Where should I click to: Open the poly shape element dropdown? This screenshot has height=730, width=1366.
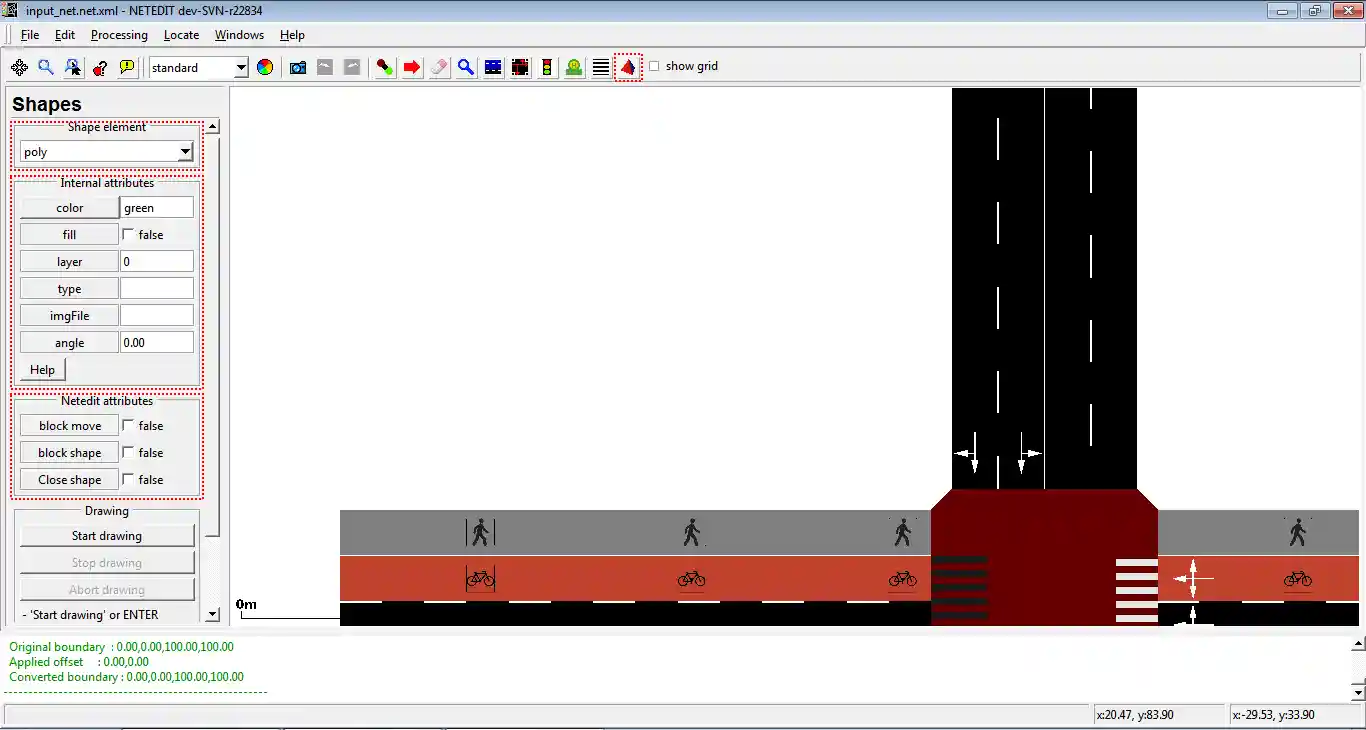point(185,152)
